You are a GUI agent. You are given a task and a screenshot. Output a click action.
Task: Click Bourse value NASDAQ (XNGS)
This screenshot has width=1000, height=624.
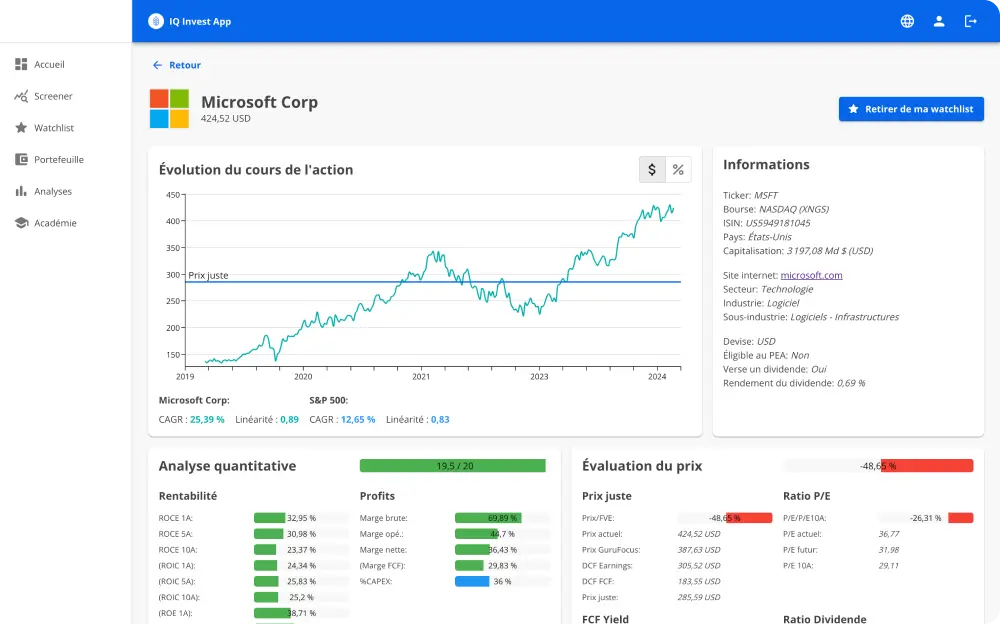pos(794,209)
